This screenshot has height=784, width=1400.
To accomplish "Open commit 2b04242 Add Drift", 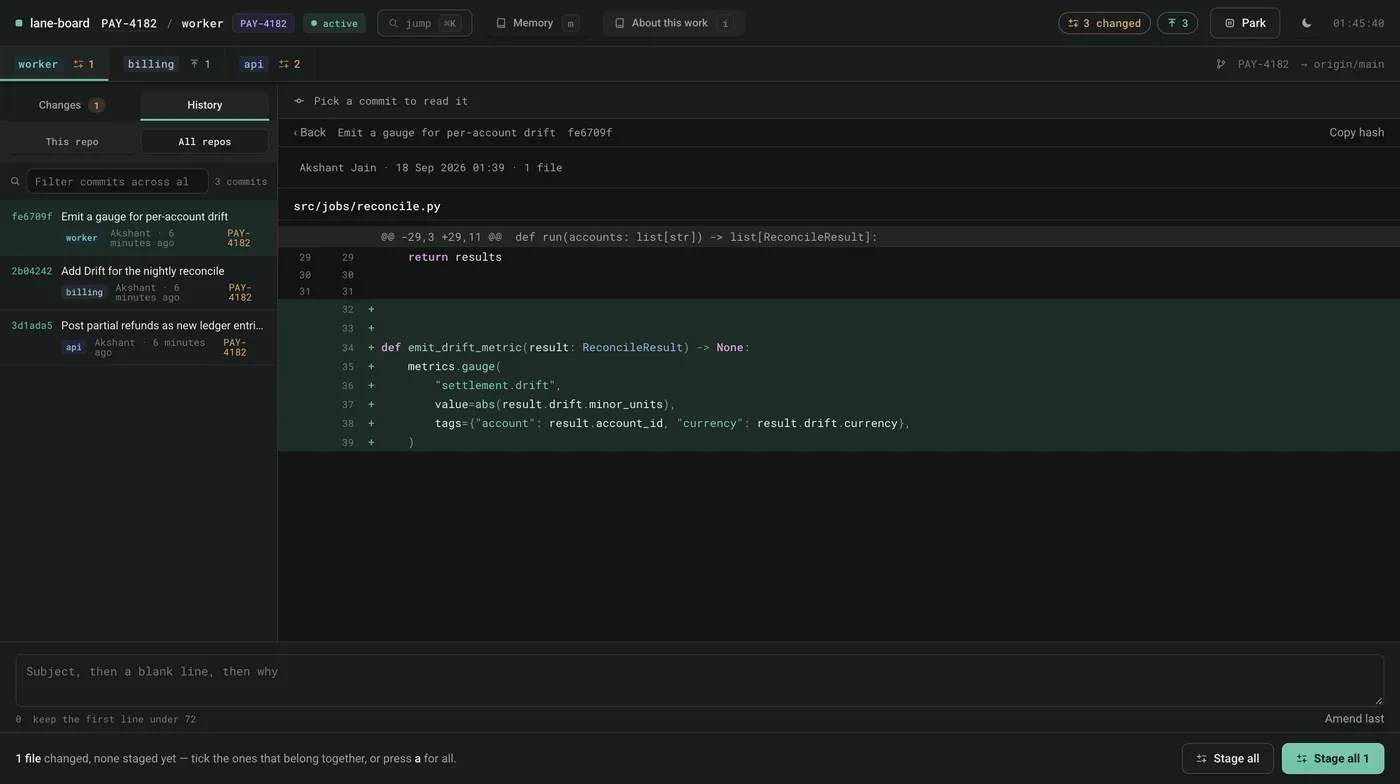I will coord(139,283).
